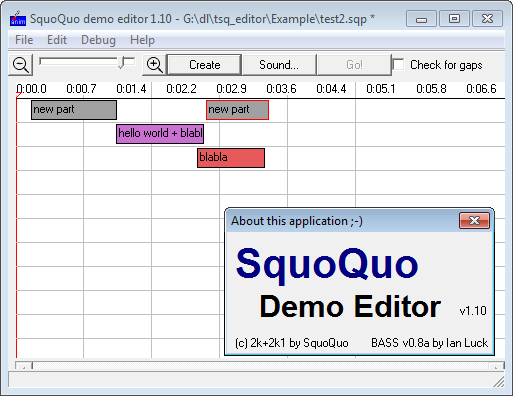Click the 0:05.1 time label on ruler

click(381, 89)
